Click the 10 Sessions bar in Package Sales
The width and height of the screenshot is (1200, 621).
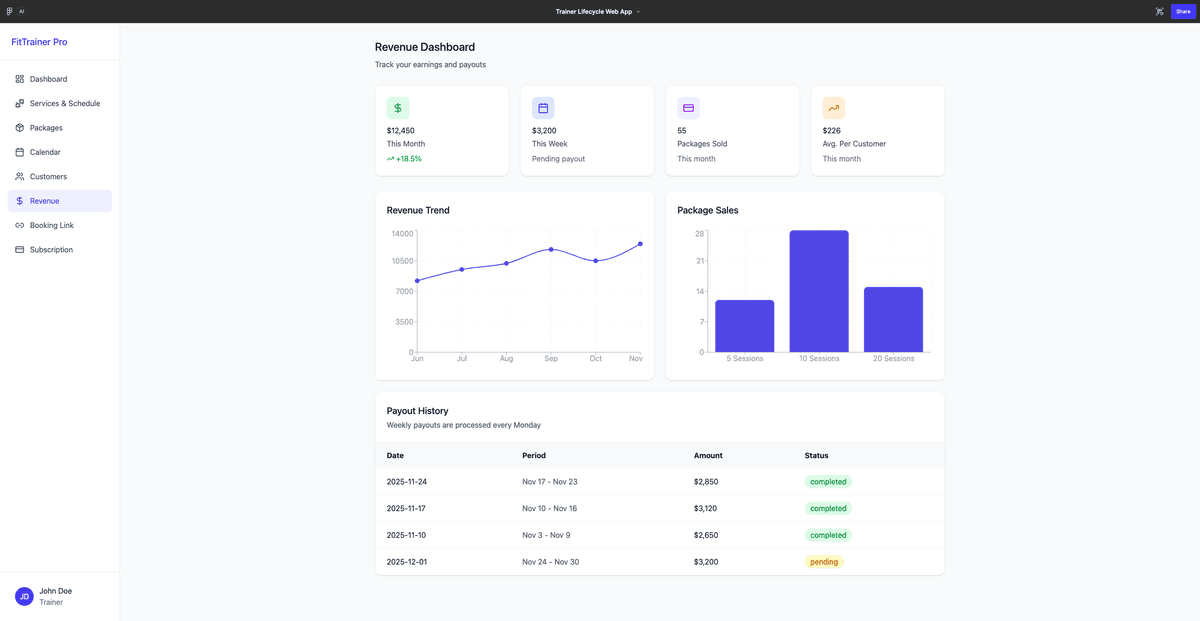[819, 290]
